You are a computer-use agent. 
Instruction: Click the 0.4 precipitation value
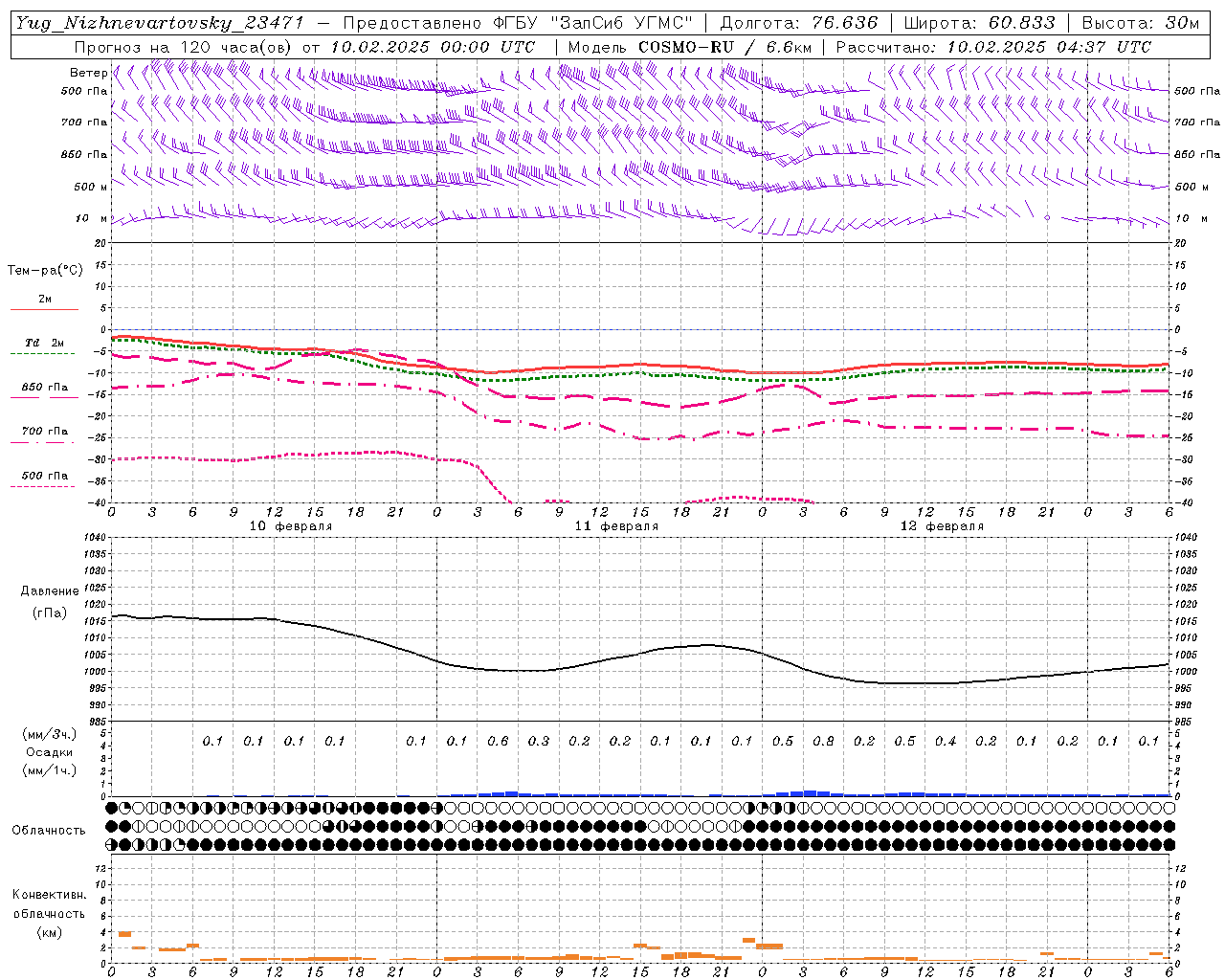pos(946,741)
